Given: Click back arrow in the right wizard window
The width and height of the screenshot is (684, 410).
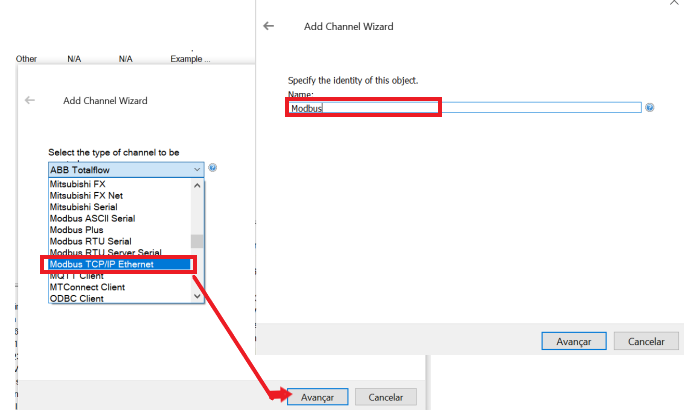Looking at the screenshot, I should (x=268, y=26).
